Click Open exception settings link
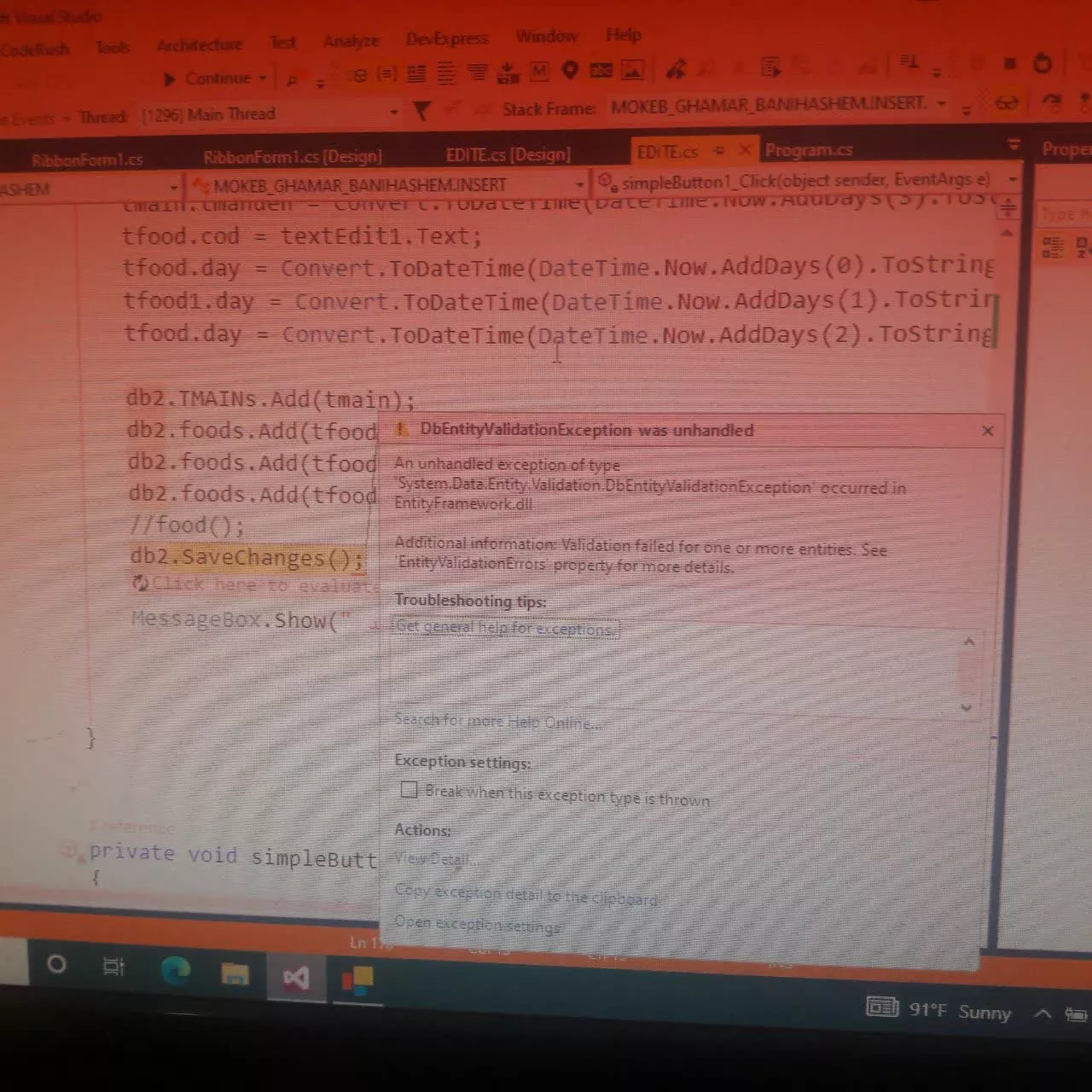Screen dimensions: 1092x1092 point(478,924)
